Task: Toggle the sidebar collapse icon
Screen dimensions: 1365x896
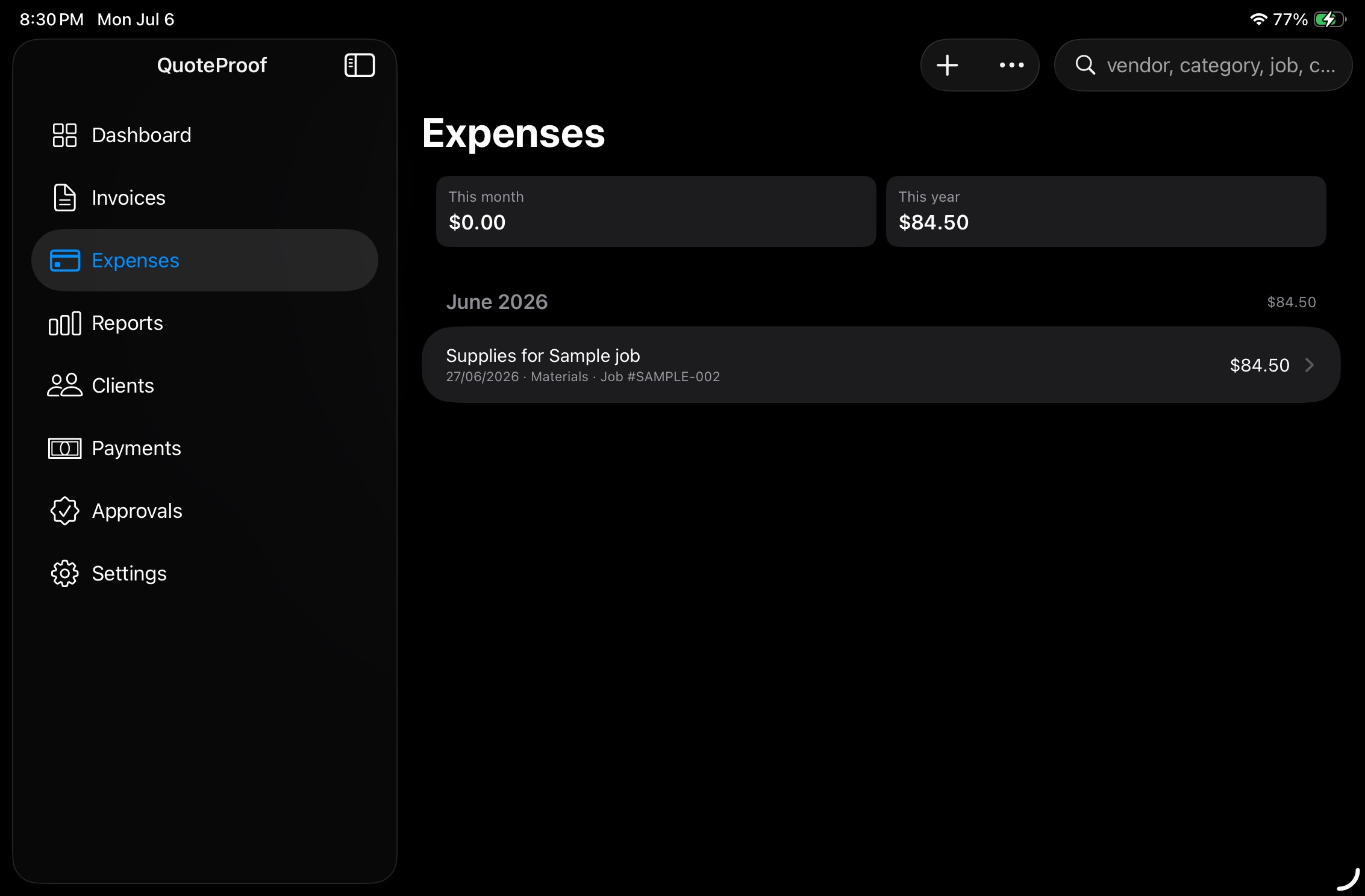Action: click(x=360, y=65)
